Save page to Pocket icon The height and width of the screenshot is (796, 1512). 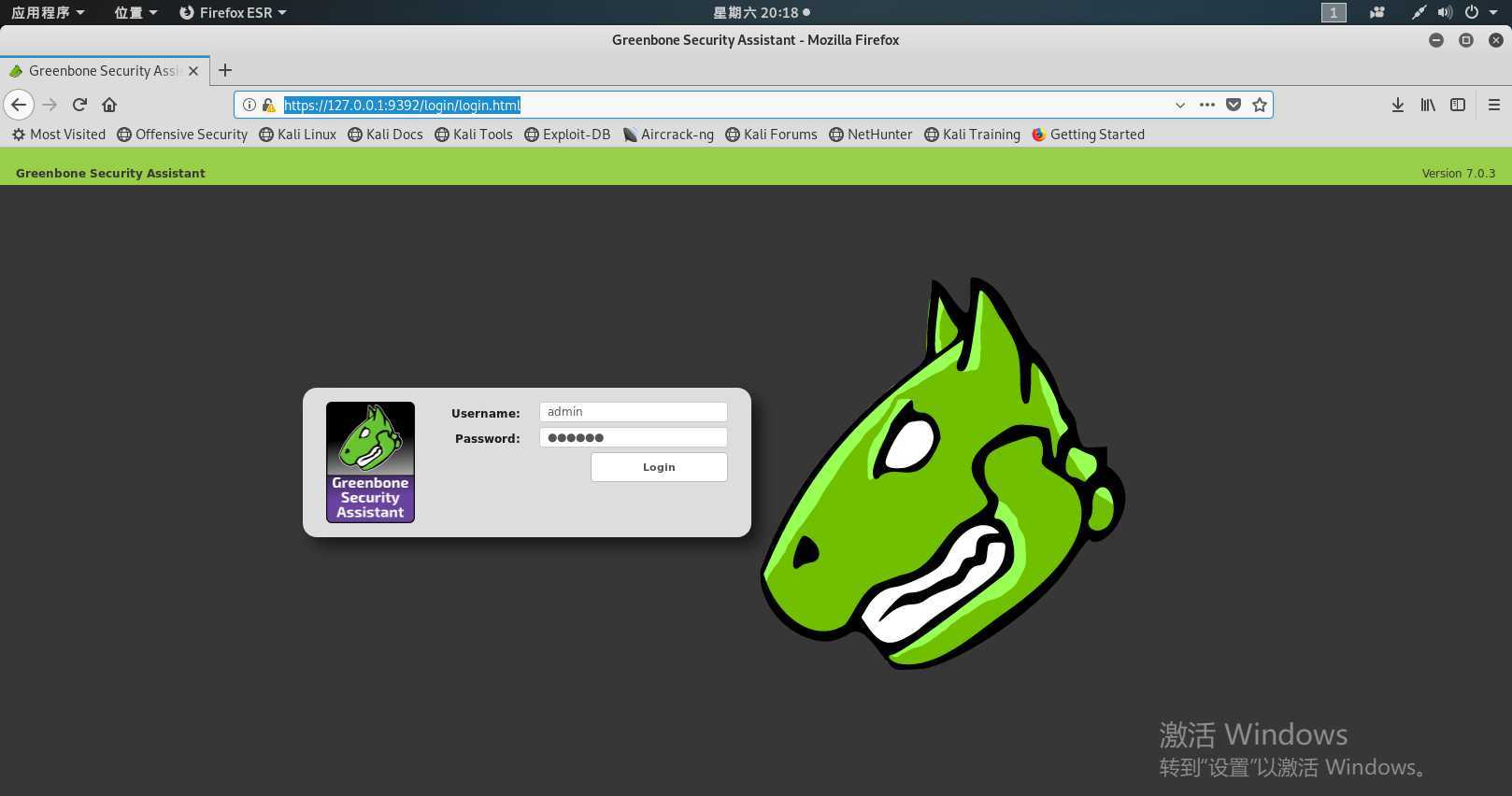coord(1234,105)
